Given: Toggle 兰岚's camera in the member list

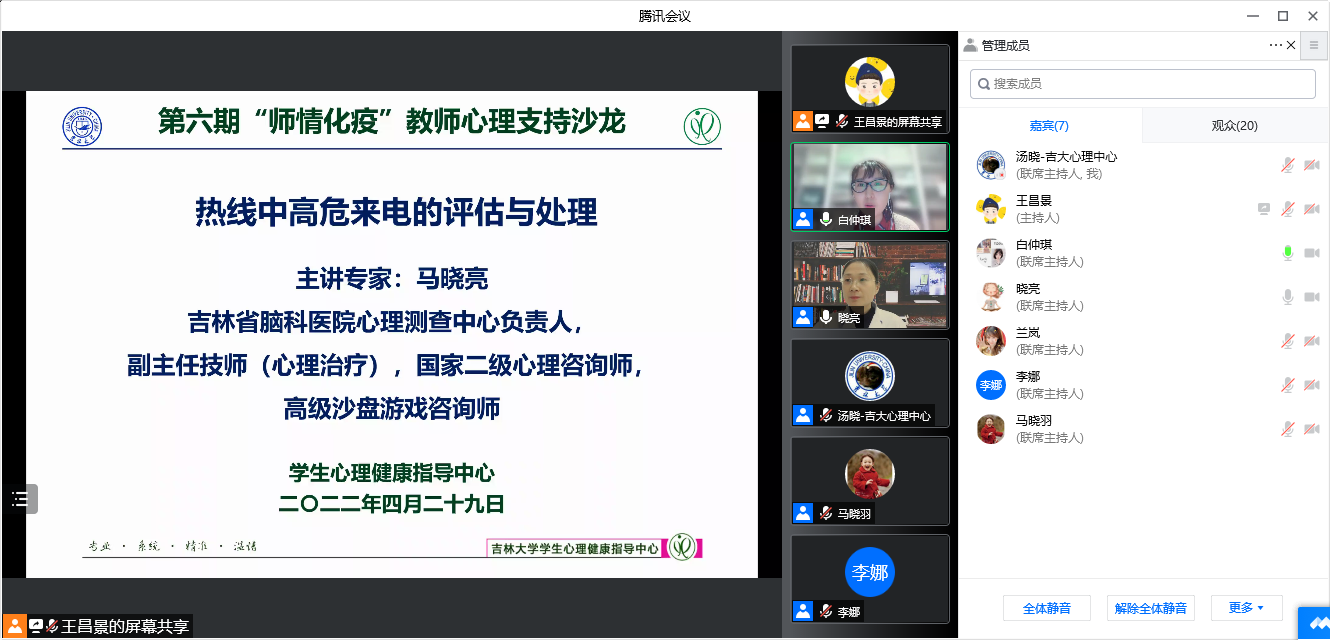Looking at the screenshot, I should click(1311, 341).
